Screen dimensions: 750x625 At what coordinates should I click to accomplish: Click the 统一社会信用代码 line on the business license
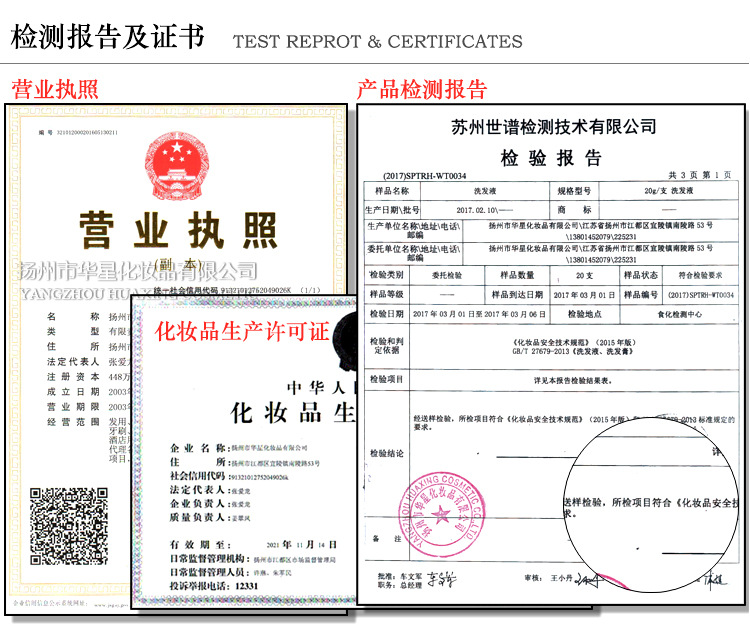click(237, 290)
